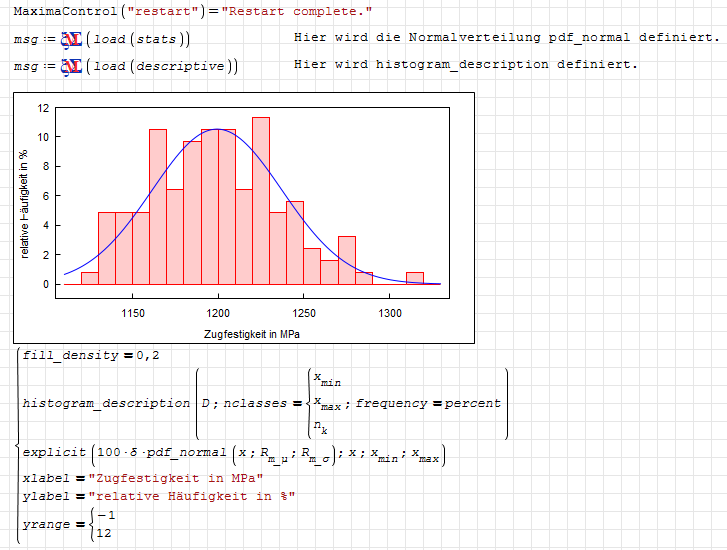Click the text about histogram_description definition
Screen dimensions: 727x550
[466, 65]
